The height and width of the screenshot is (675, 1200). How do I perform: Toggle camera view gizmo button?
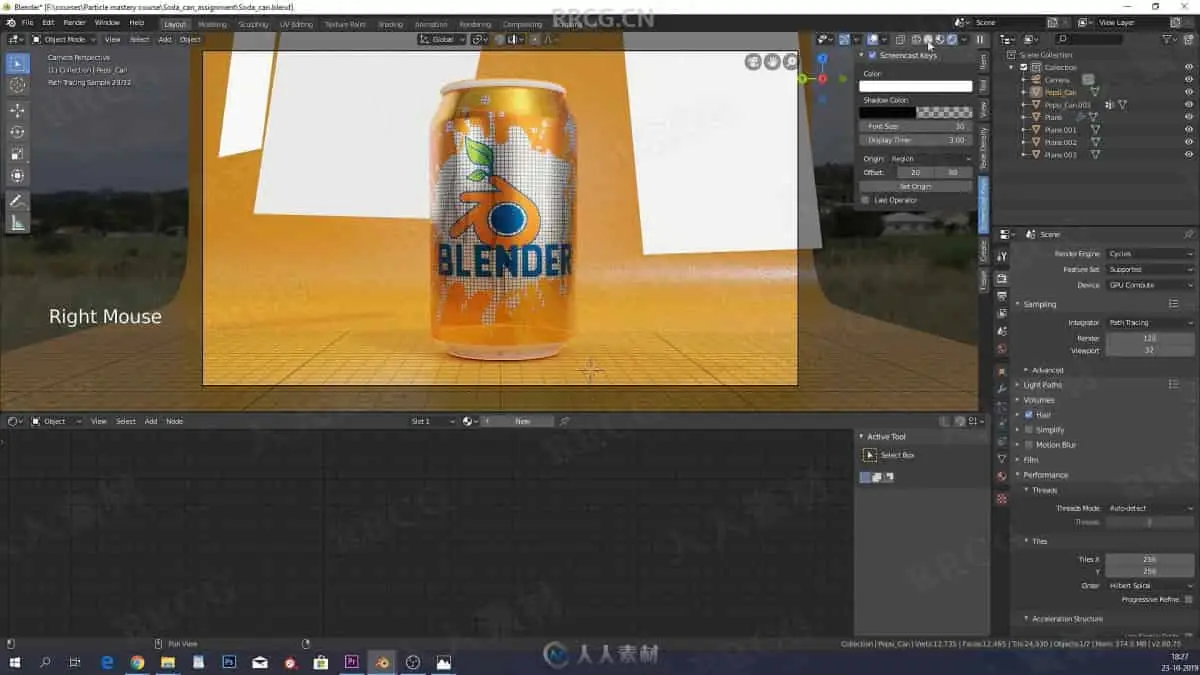tap(753, 62)
